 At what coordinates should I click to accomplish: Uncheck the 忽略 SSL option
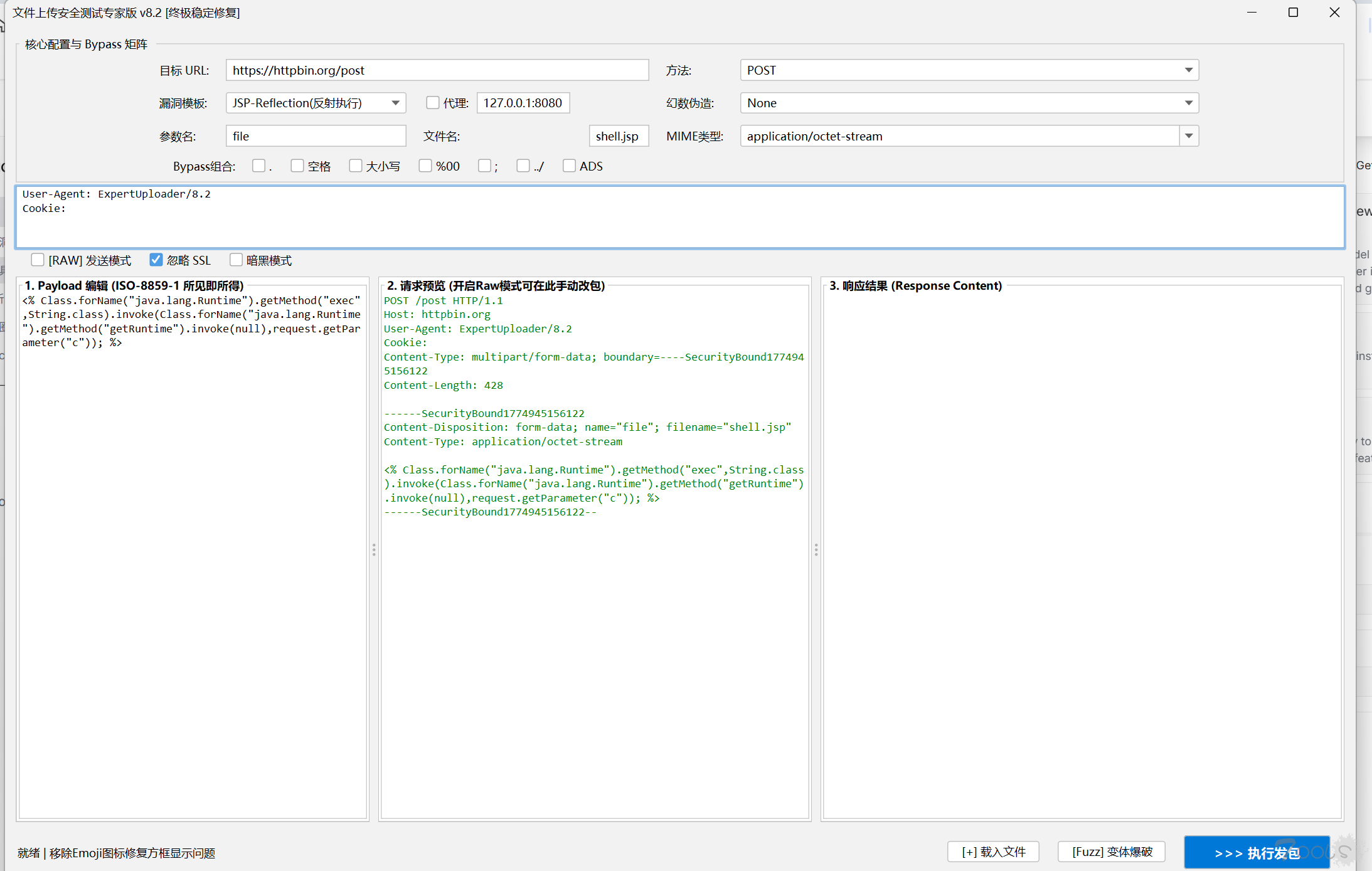(156, 260)
